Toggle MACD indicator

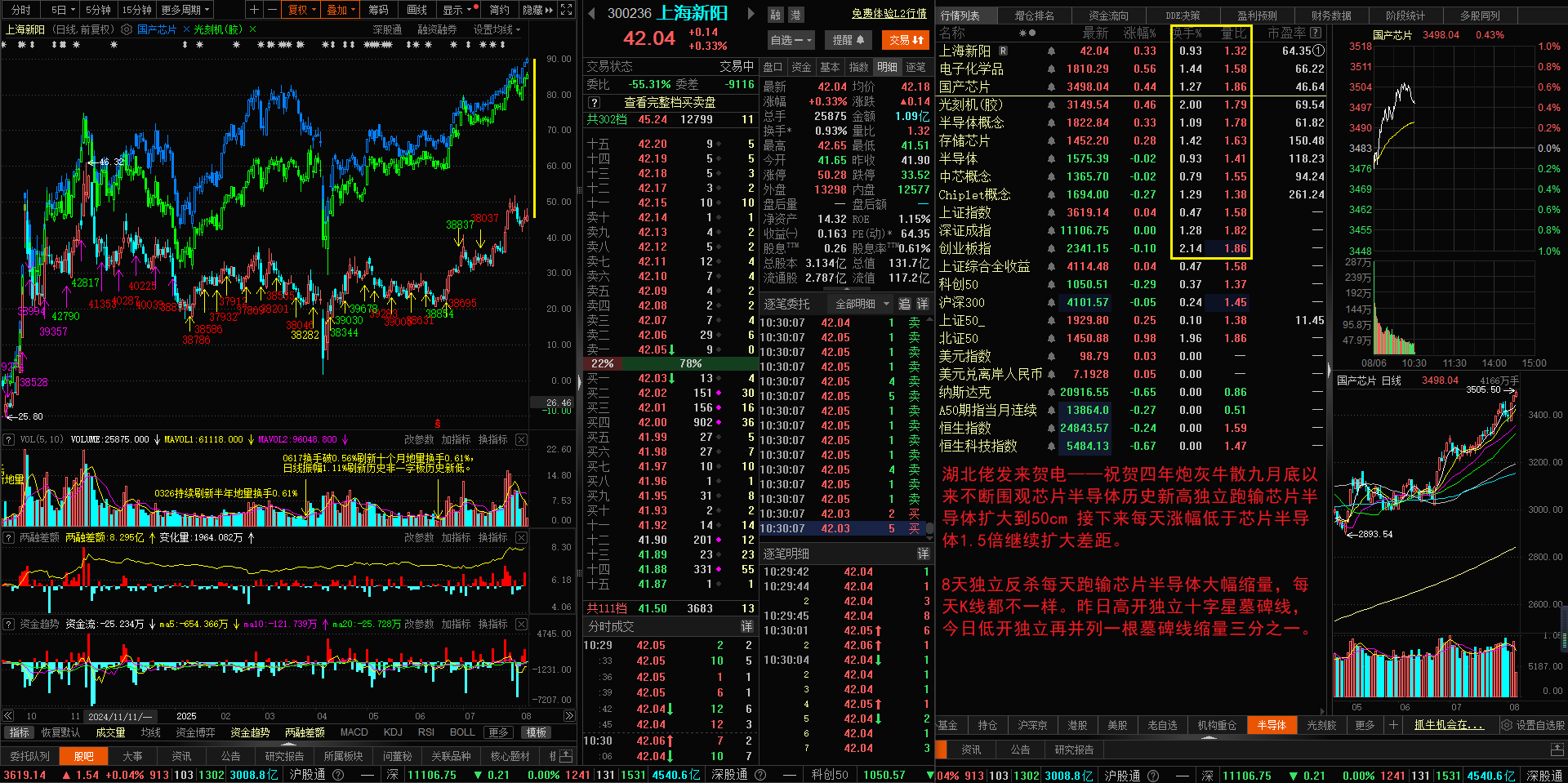[x=354, y=732]
